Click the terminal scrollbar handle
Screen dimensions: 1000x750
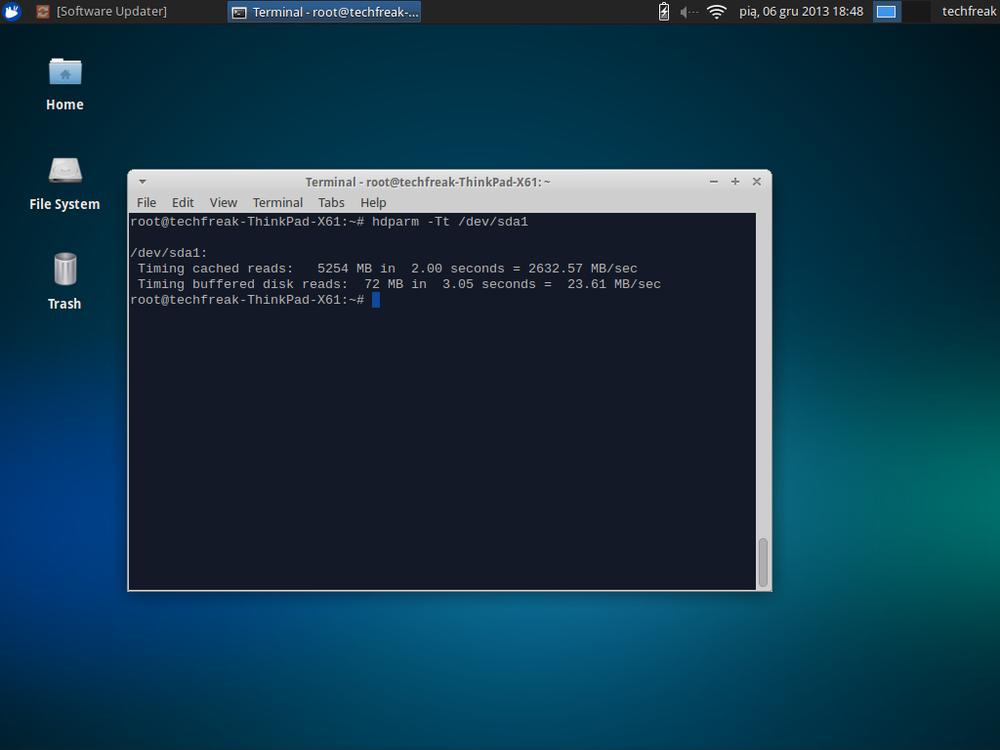(x=763, y=562)
